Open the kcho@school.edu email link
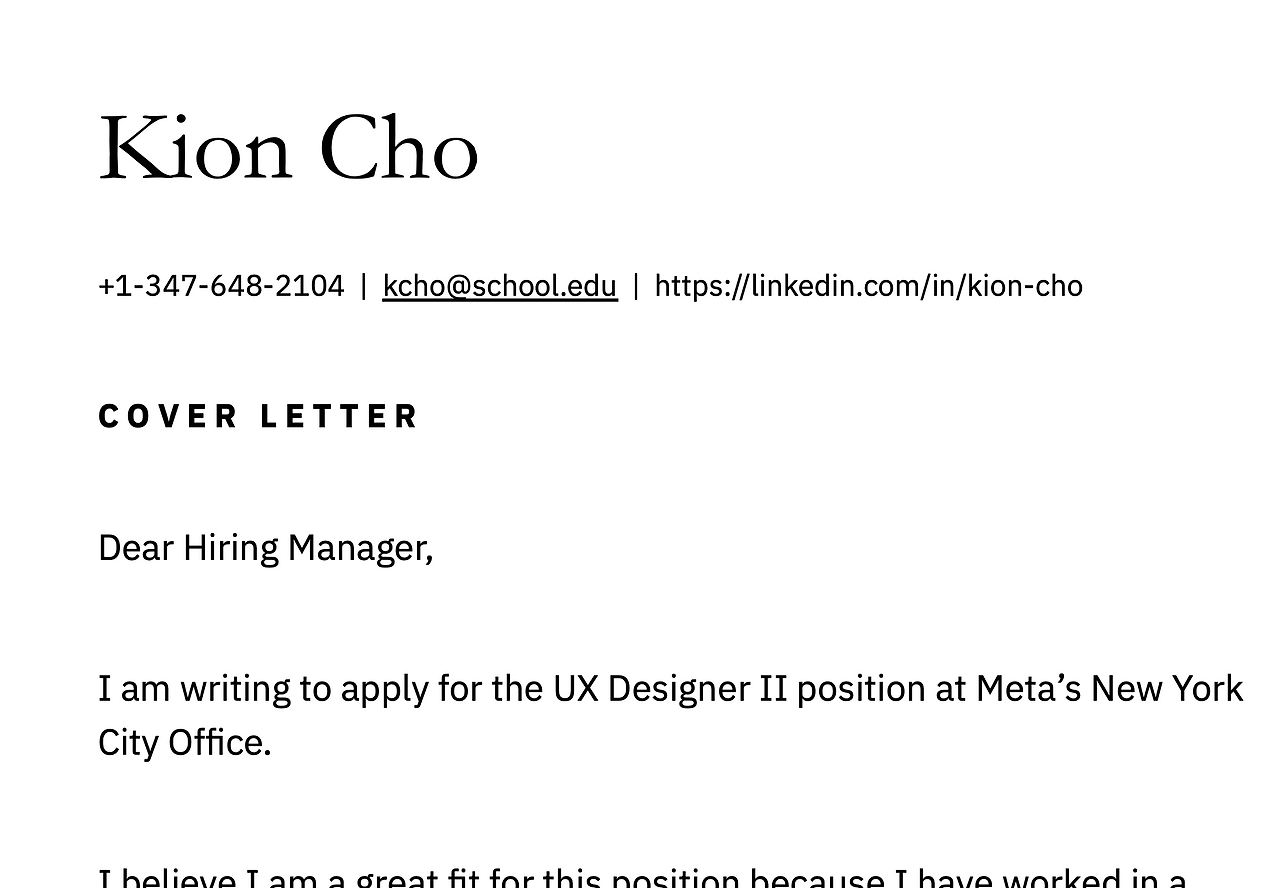1280x888 pixels. [500, 286]
